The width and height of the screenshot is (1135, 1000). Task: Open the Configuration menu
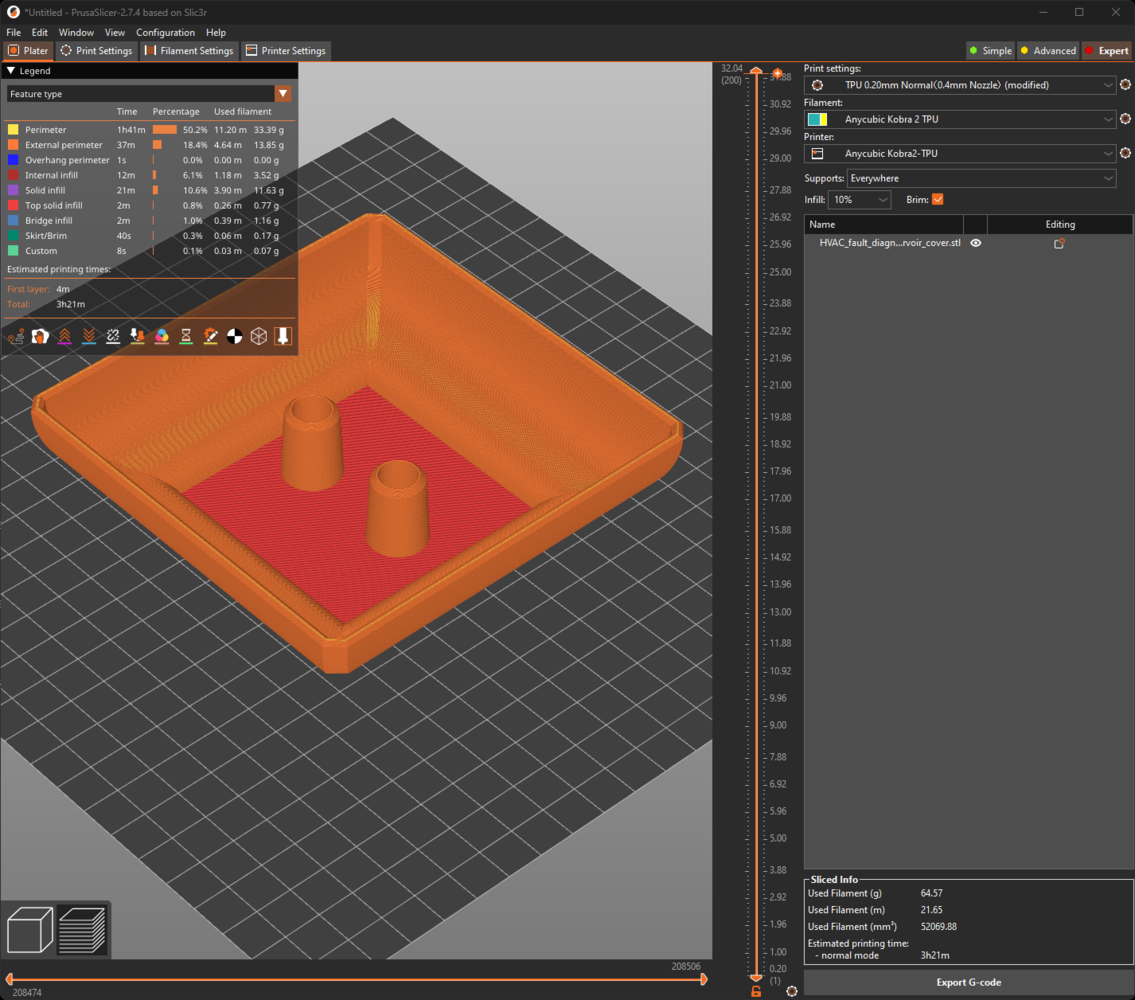point(165,33)
